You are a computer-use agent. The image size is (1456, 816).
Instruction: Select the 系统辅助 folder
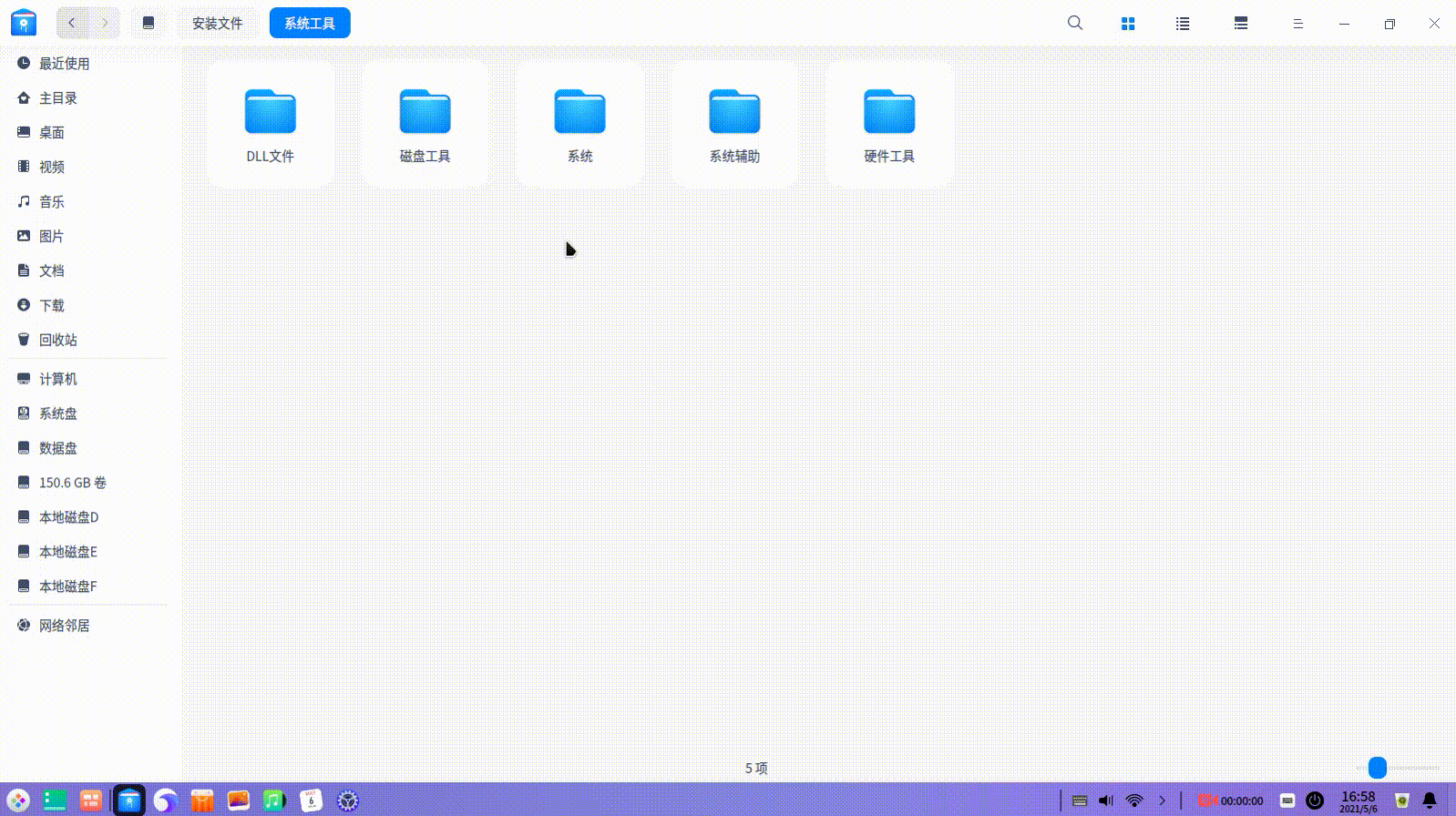tap(735, 125)
